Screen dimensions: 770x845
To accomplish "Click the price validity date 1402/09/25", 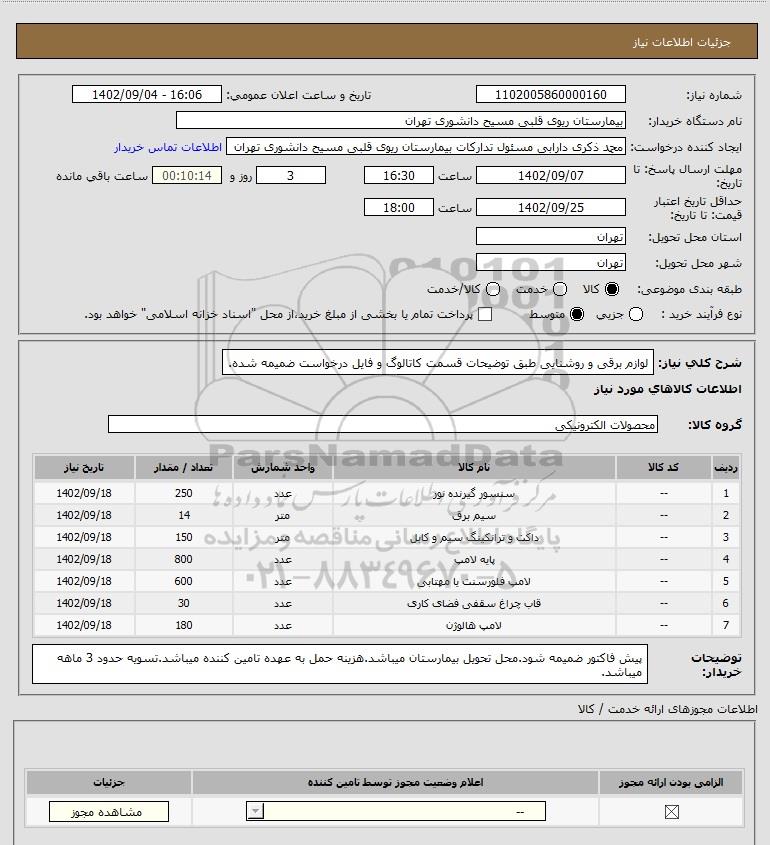I will 551,207.
